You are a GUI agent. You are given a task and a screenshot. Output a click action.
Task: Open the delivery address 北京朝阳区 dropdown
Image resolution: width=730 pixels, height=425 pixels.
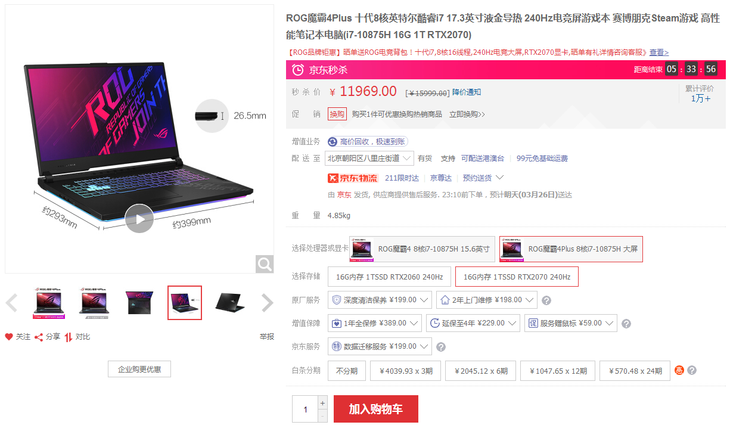pos(369,158)
